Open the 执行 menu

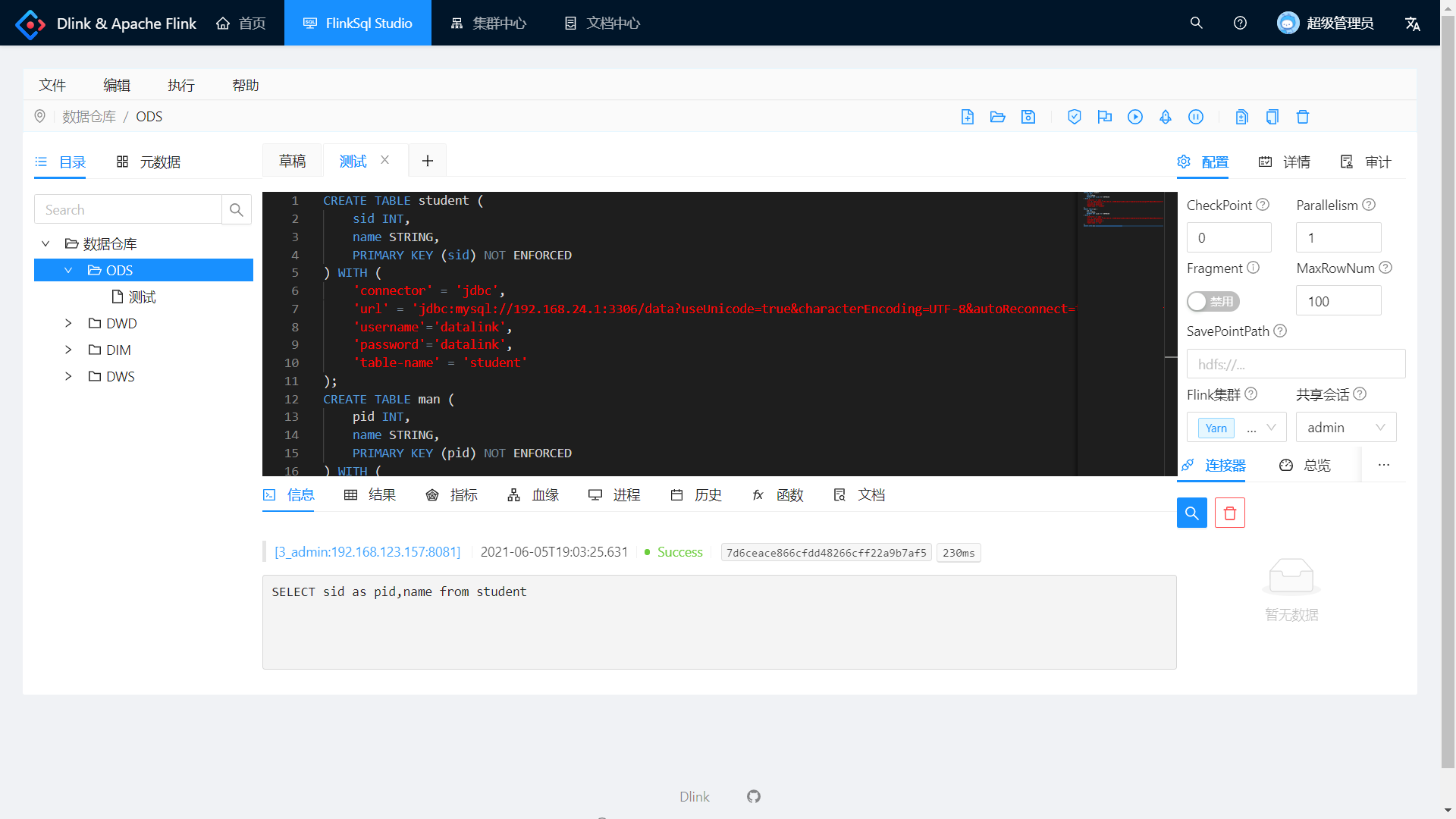tap(181, 86)
